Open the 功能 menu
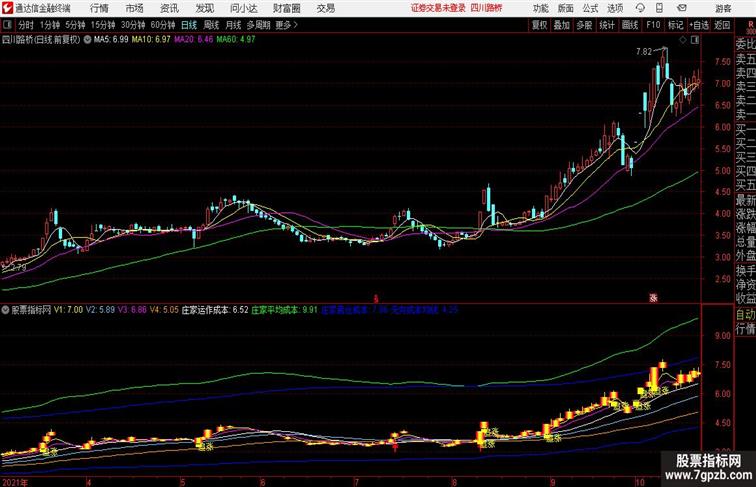756x487 pixels. point(540,8)
